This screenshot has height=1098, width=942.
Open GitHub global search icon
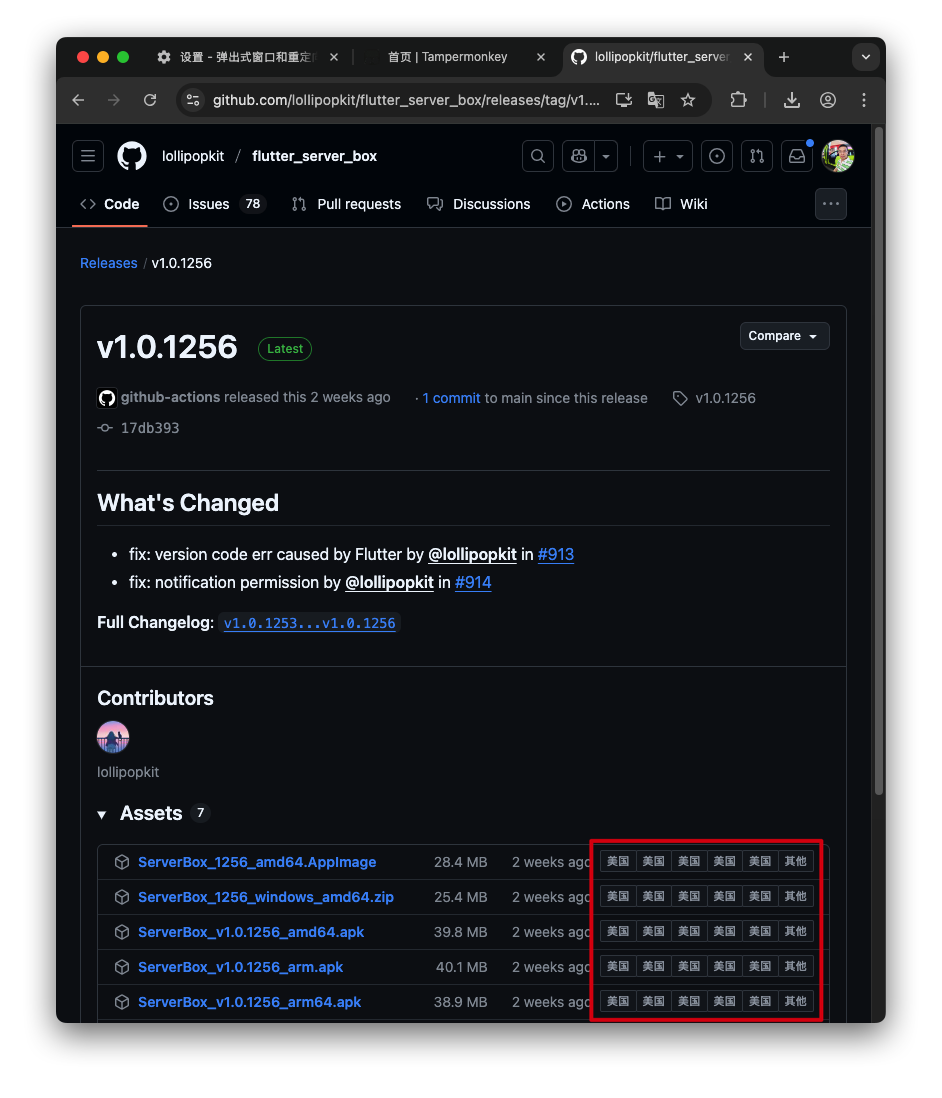[x=538, y=156]
